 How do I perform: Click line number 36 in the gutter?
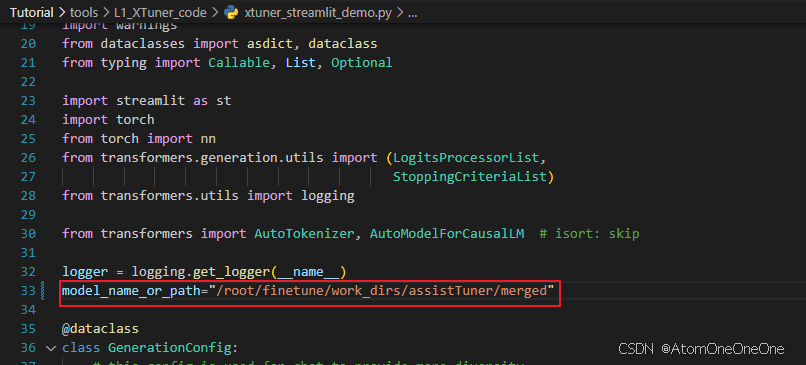(x=28, y=348)
